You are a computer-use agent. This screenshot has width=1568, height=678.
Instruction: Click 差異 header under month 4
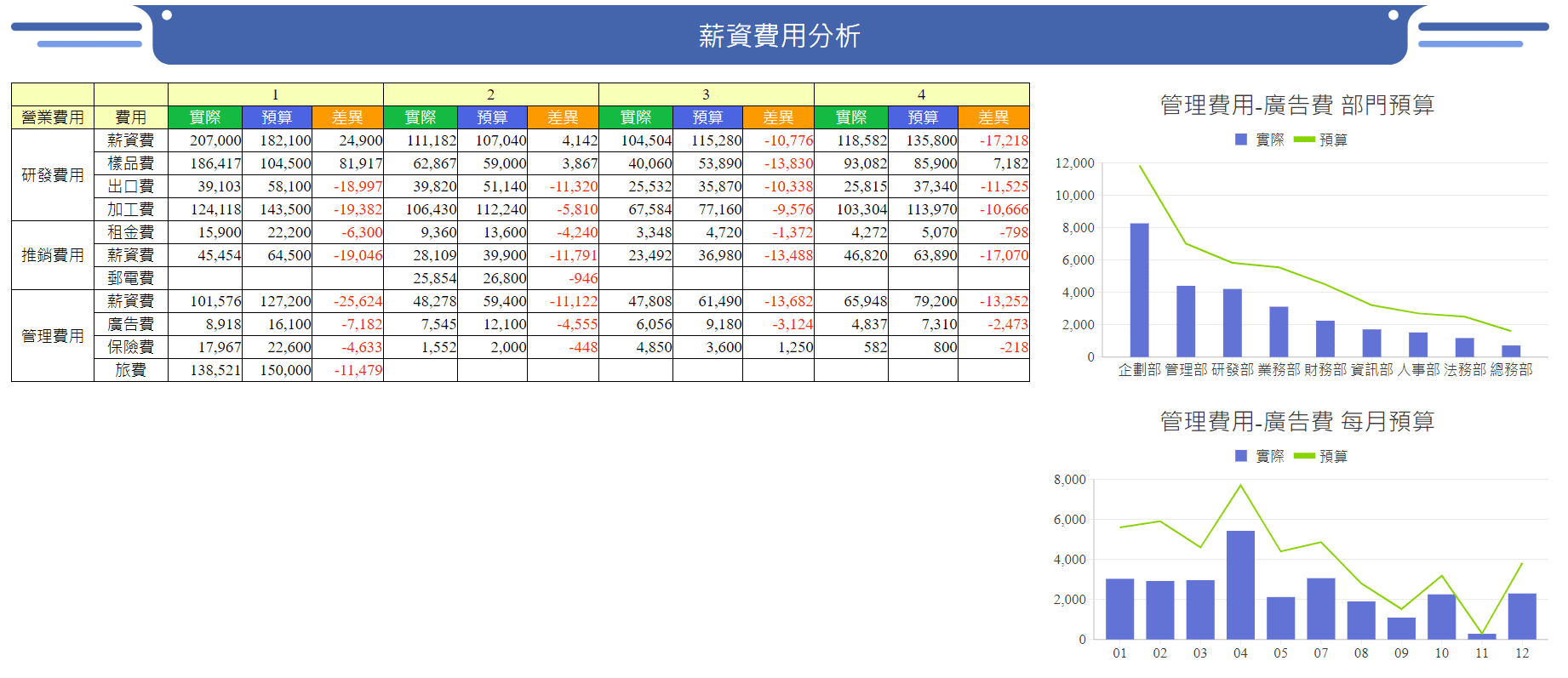pos(993,117)
